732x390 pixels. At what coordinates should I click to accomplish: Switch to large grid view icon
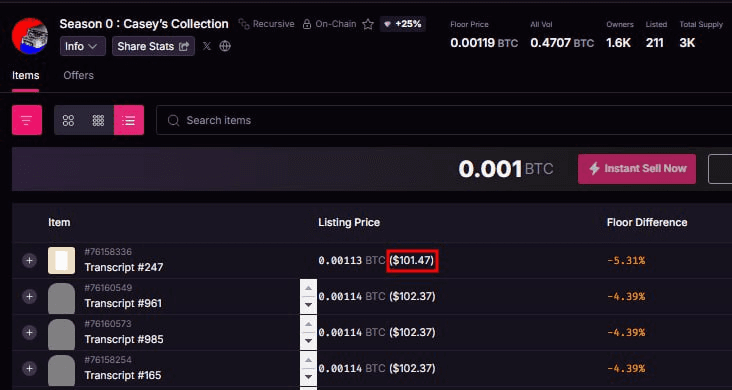pos(69,121)
